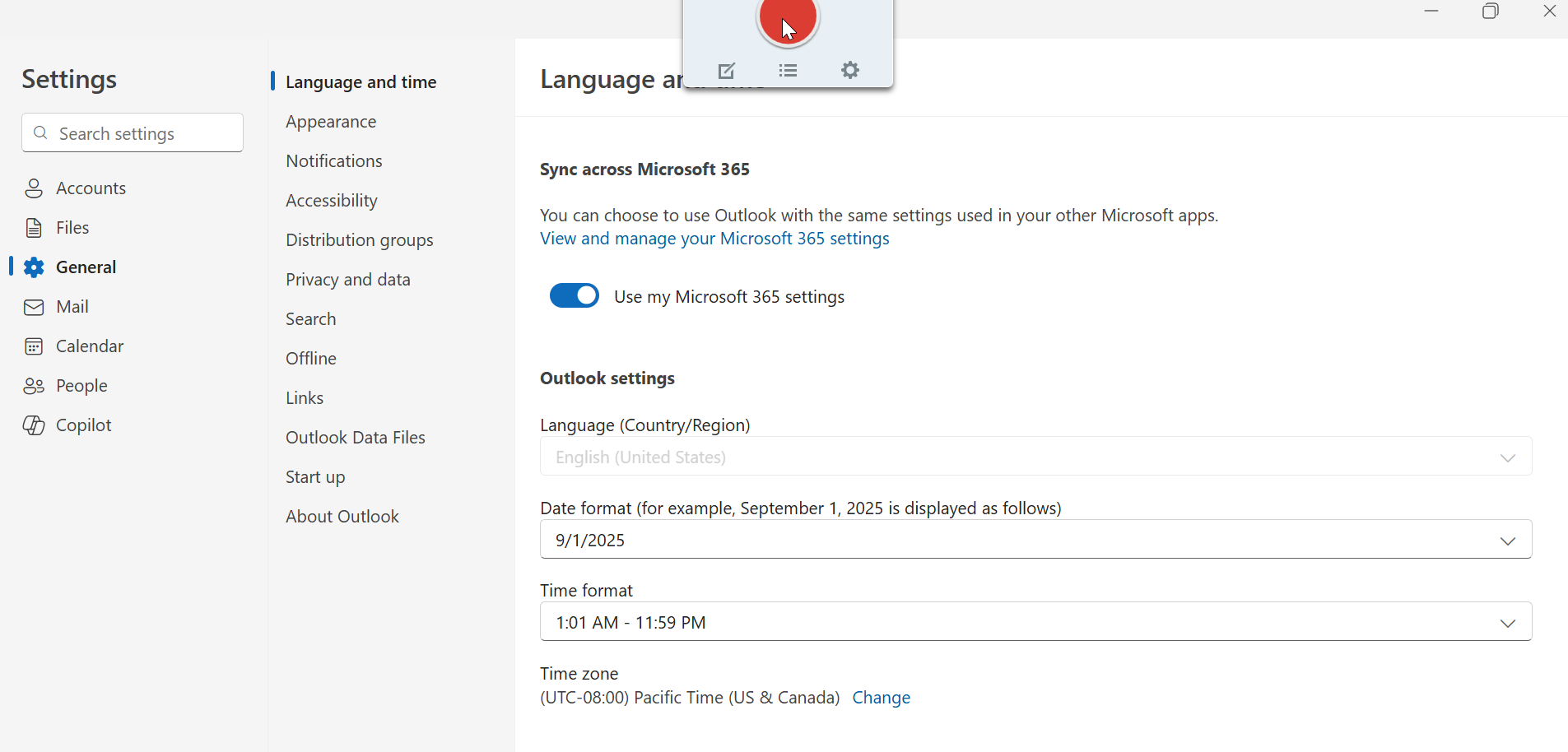Select Language and time subsection

tap(361, 82)
